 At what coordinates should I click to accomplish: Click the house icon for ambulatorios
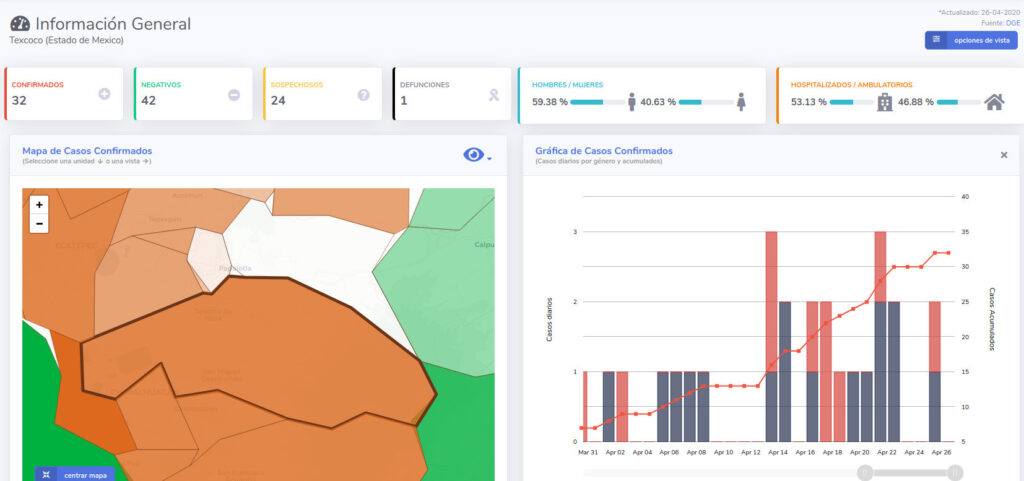pyautogui.click(x=994, y=102)
